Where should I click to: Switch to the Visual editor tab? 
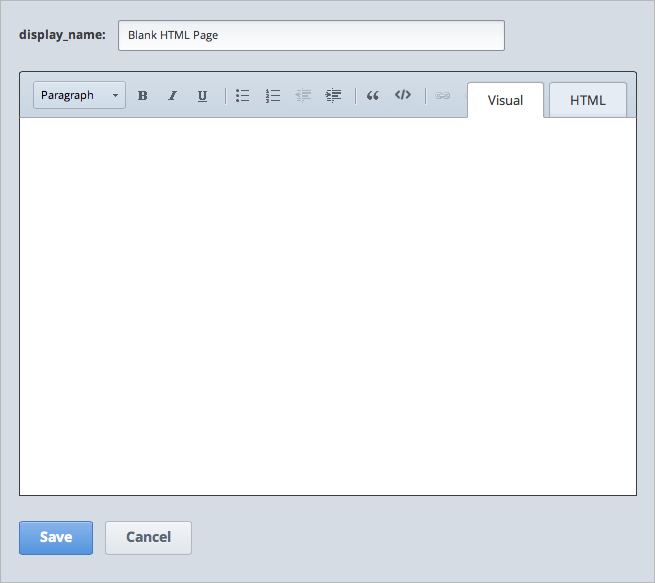(505, 100)
